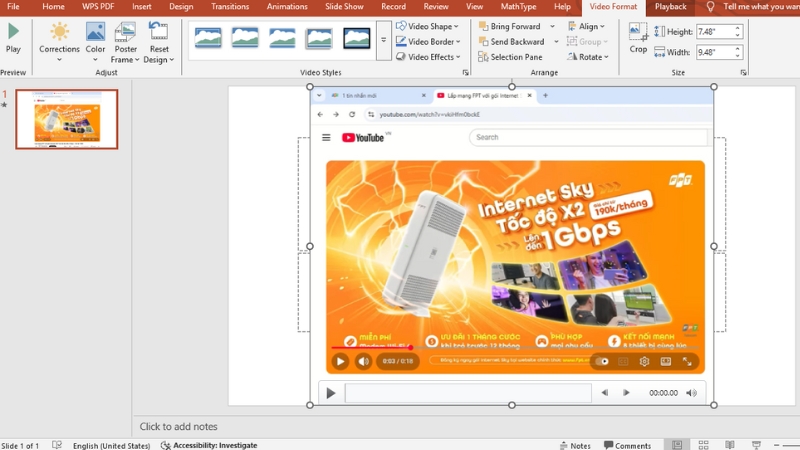This screenshot has width=800, height=450.
Task: Click the Crop tool
Action: coord(638,38)
